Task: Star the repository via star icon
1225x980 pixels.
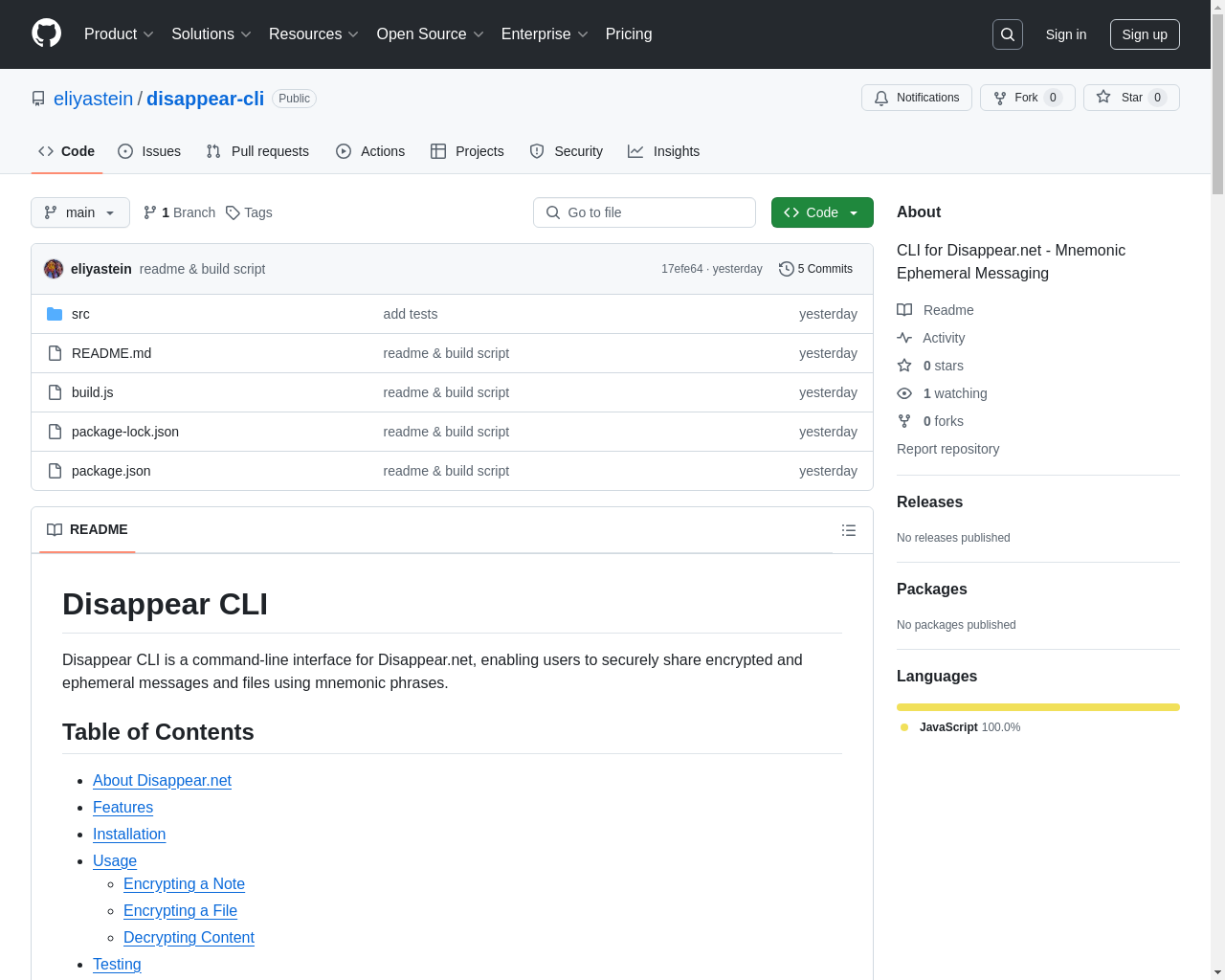Action: (x=1103, y=97)
